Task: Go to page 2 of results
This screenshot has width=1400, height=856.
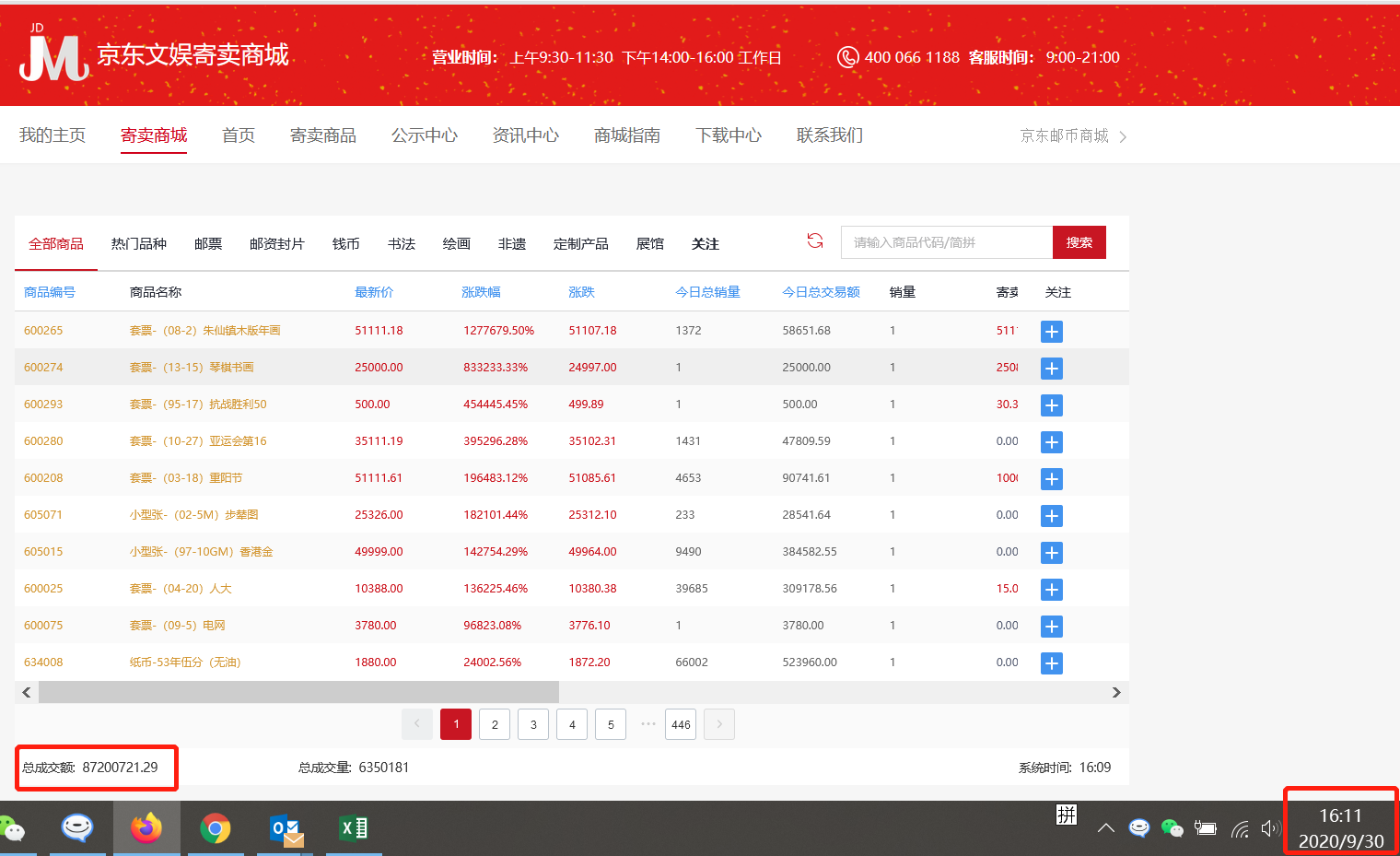Action: click(495, 724)
